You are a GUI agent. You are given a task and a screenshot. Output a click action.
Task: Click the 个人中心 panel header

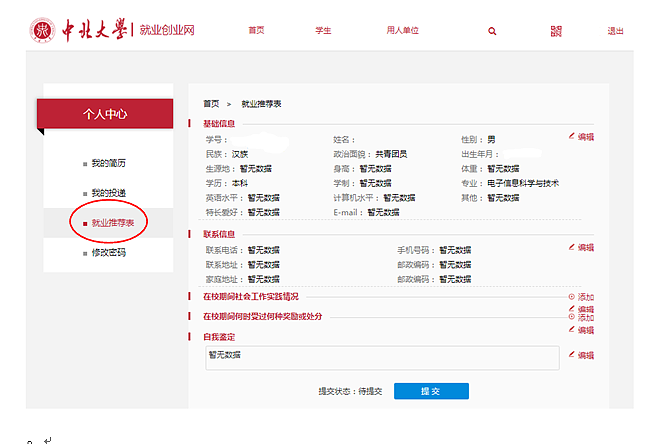105,114
